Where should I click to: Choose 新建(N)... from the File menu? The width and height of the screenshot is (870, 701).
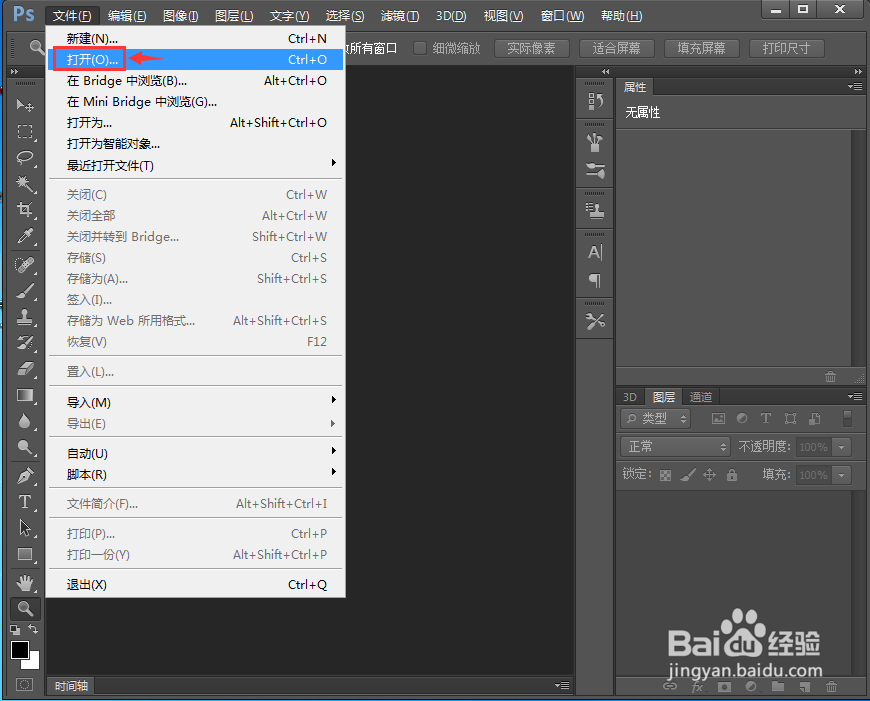pyautogui.click(x=195, y=38)
